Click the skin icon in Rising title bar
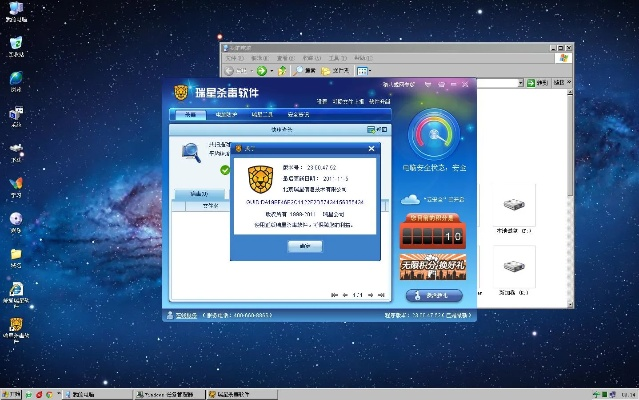639x400 pixels. (x=441, y=85)
